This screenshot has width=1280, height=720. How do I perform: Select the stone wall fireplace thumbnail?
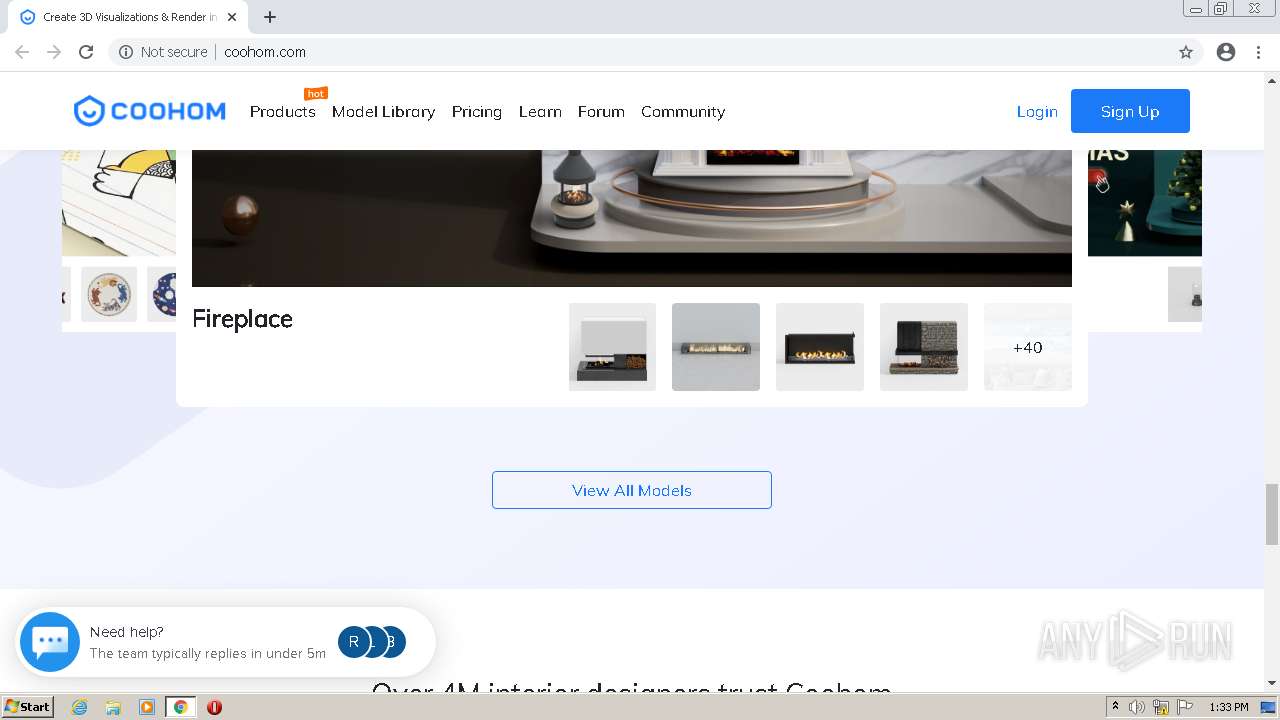tap(924, 347)
